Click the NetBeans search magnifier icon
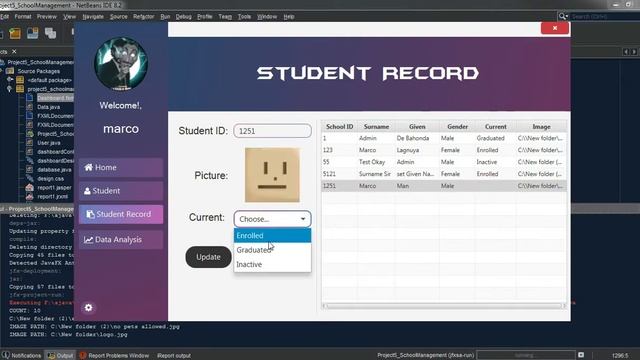Viewport: 640px width, 360px height. [x=563, y=16]
